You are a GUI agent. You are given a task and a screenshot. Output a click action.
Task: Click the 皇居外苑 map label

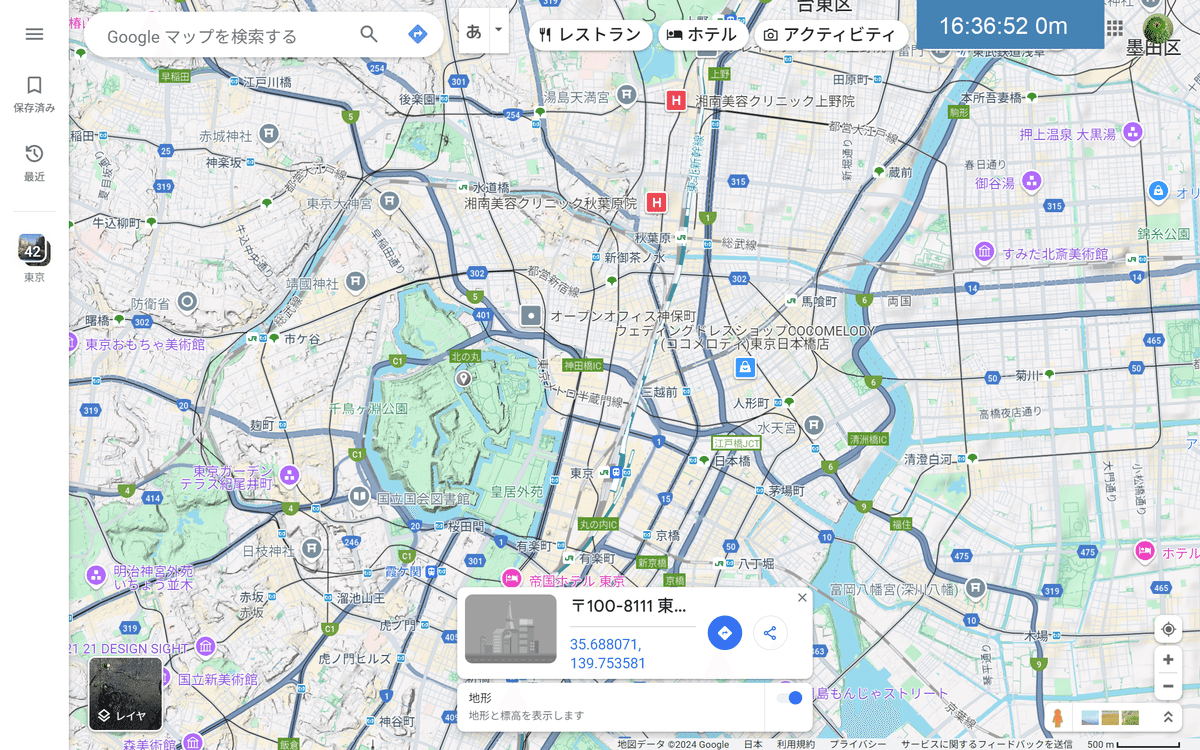click(x=516, y=492)
